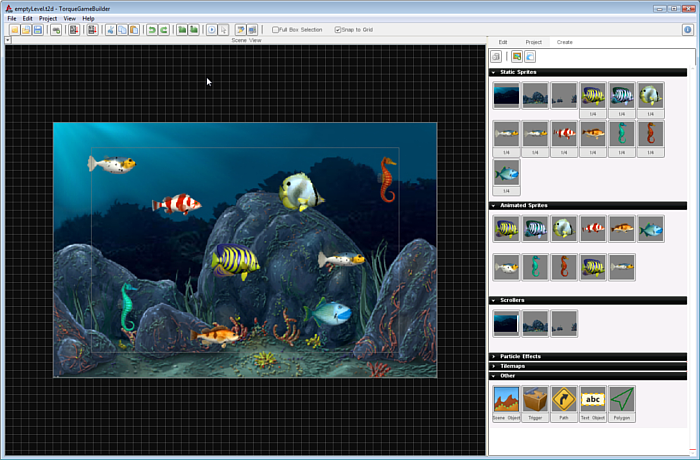
Task: Open the Help menu
Action: tap(88, 18)
